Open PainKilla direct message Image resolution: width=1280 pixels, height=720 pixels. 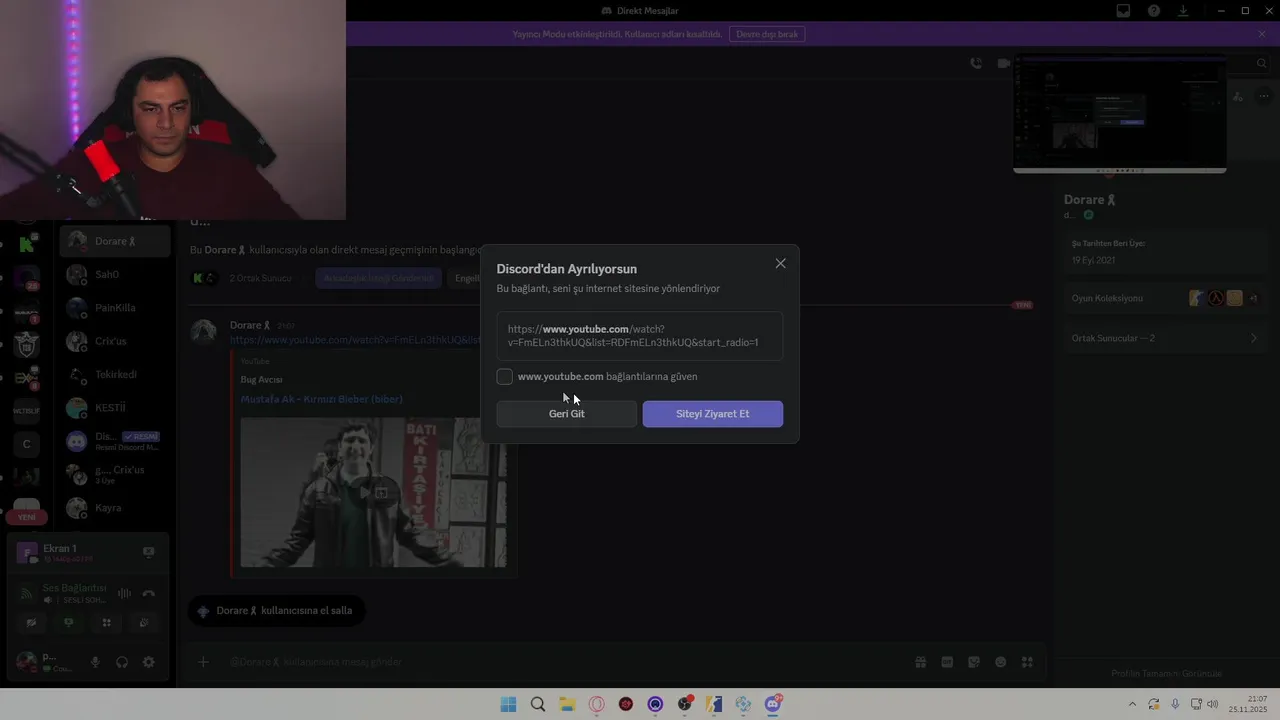click(x=115, y=308)
